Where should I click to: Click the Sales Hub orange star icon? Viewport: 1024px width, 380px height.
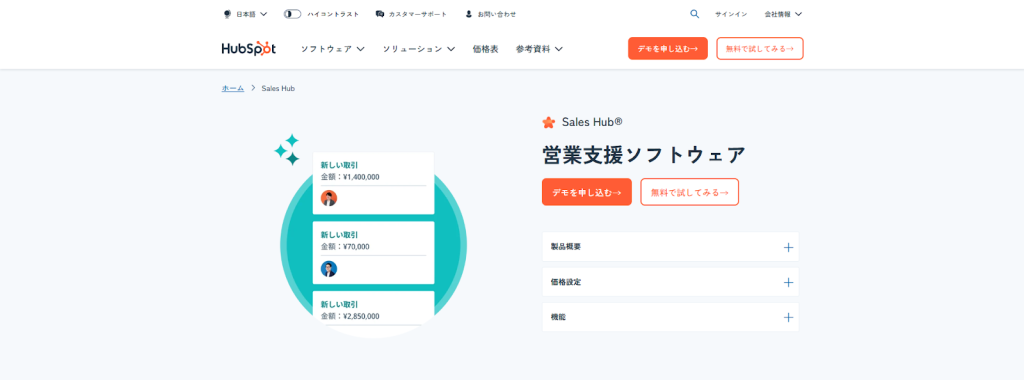[549, 122]
